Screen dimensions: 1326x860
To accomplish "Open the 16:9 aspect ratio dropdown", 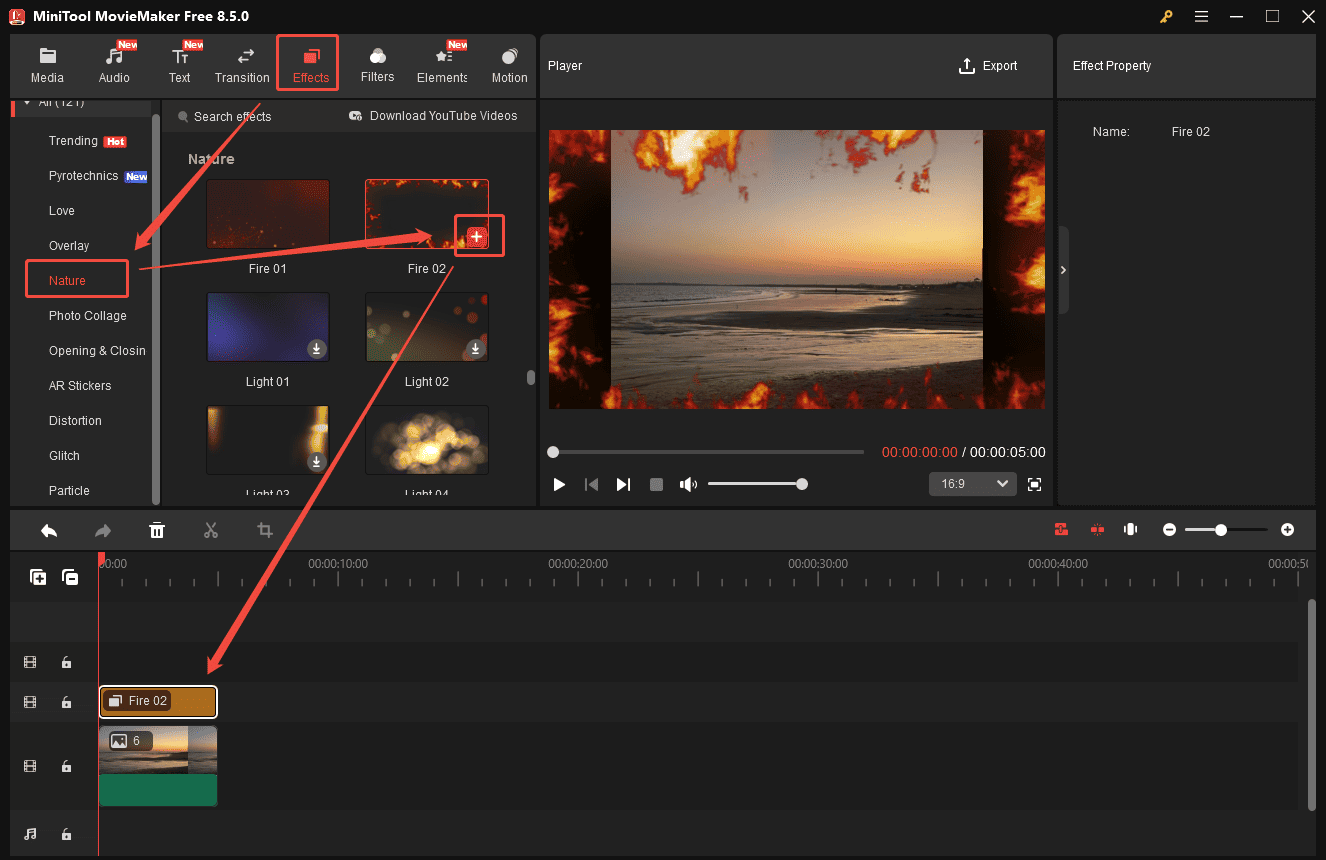I will coord(971,483).
